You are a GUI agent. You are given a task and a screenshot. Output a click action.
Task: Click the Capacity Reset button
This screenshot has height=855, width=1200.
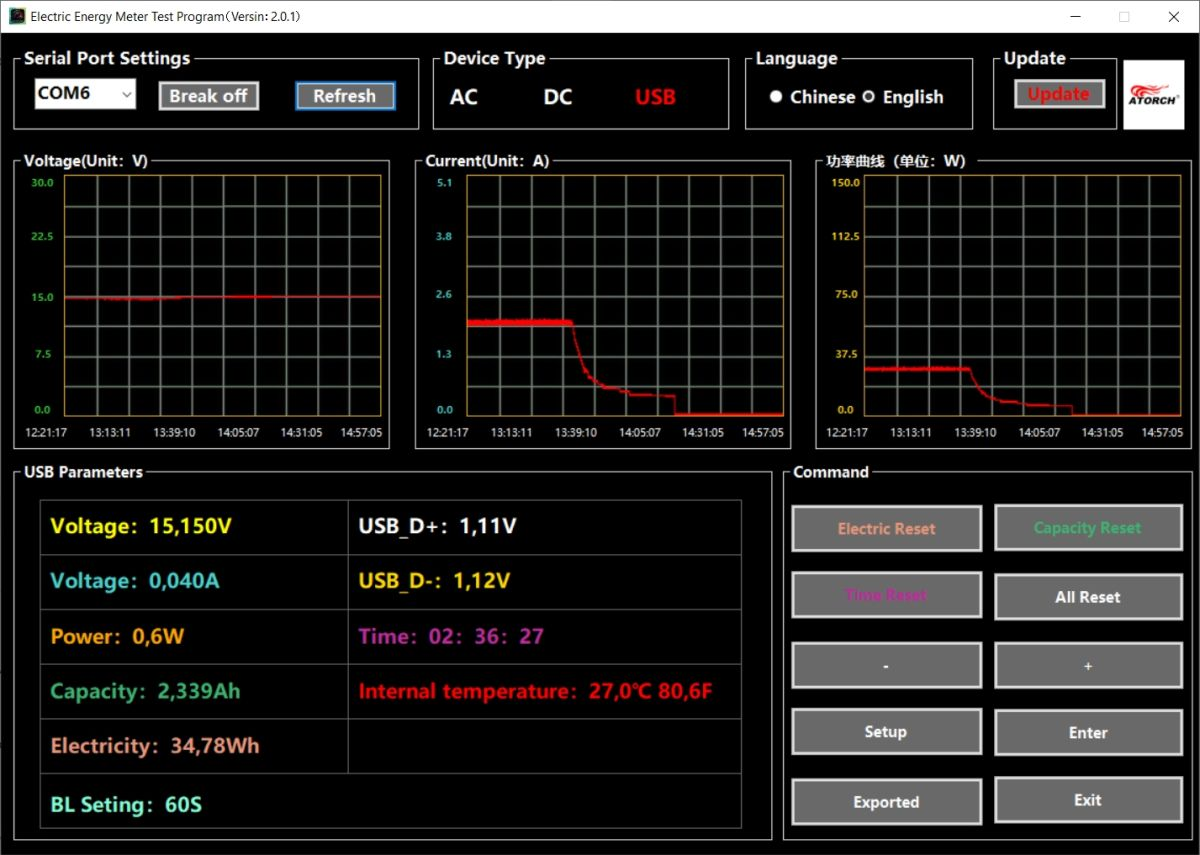coord(1088,528)
